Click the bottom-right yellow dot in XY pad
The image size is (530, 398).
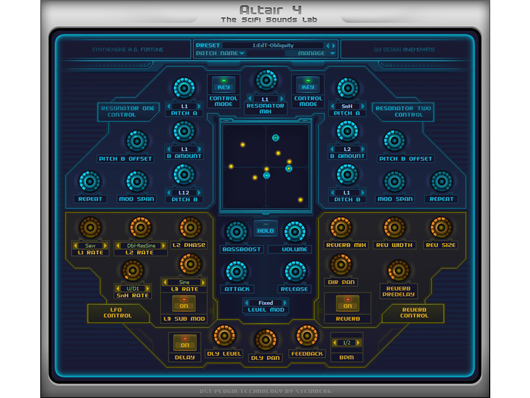point(300,200)
